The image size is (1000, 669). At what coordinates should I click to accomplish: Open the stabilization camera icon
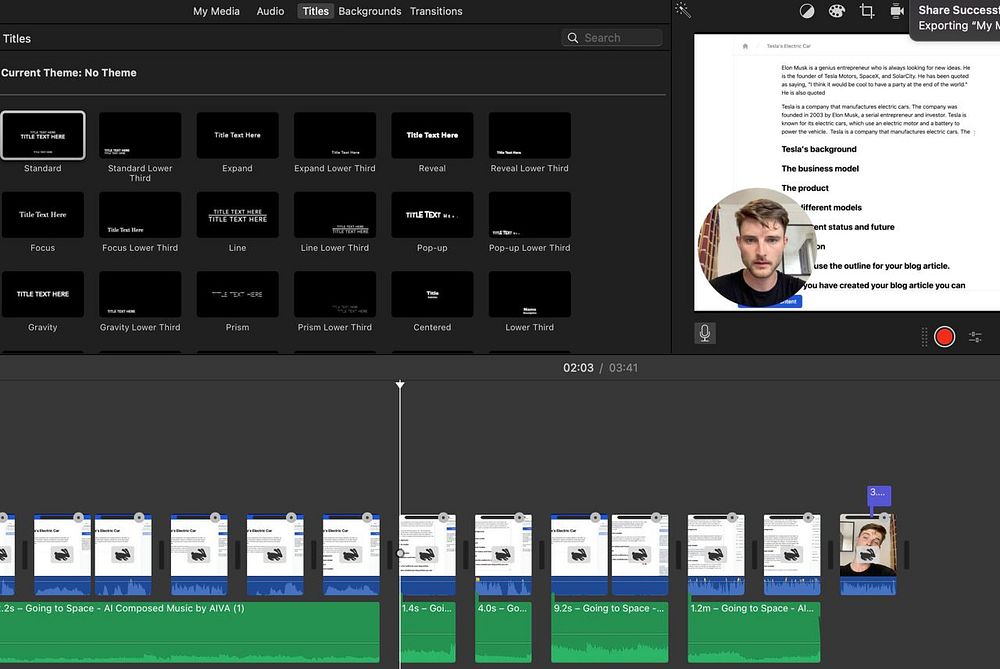(897, 11)
